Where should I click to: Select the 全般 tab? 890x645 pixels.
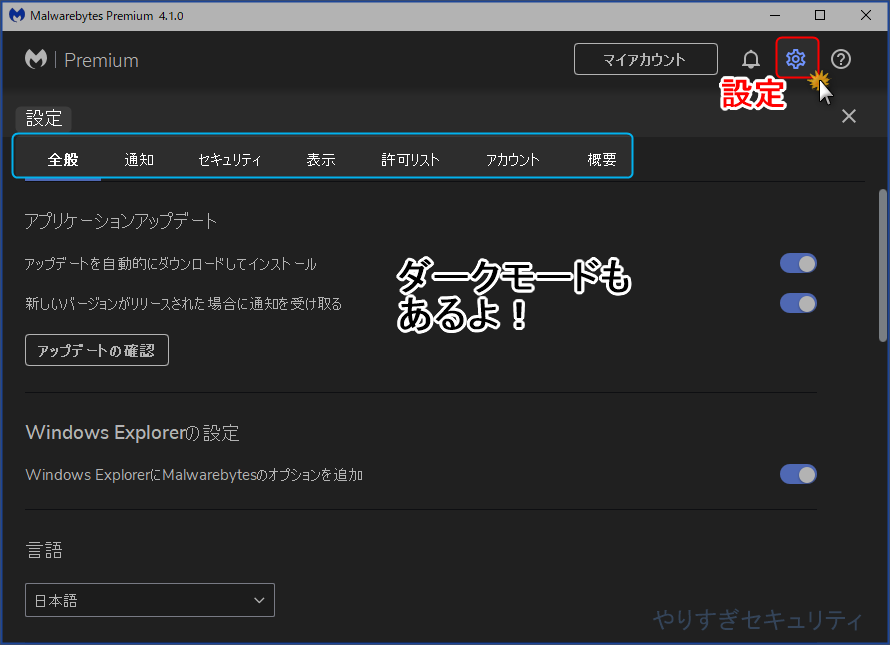(x=63, y=160)
